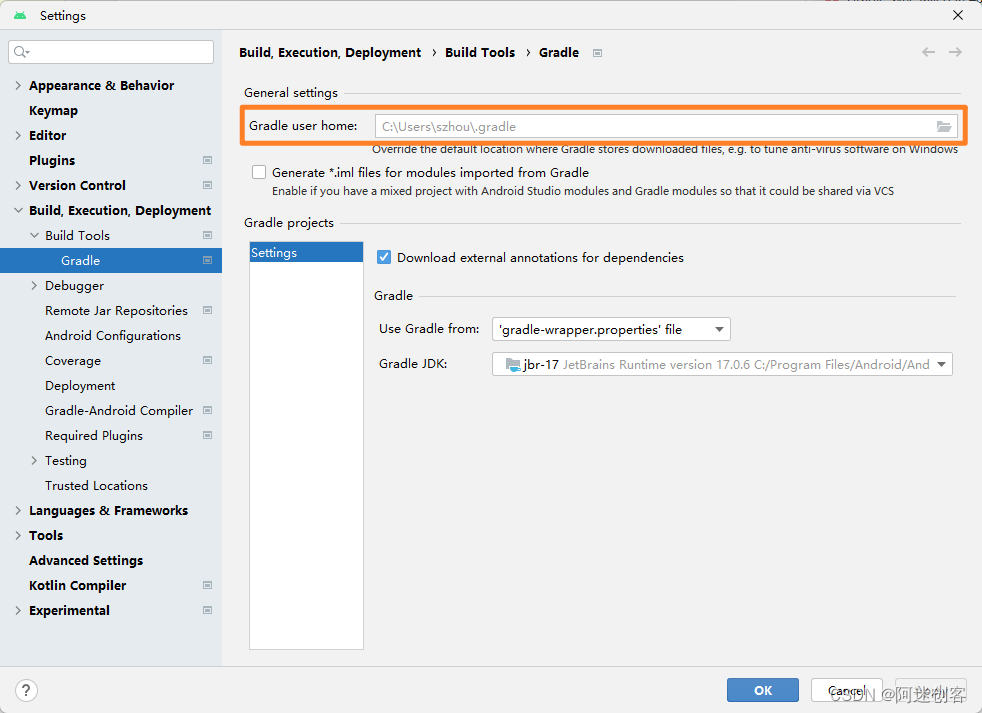Click the project-level icon next to Plugins

tap(207, 160)
